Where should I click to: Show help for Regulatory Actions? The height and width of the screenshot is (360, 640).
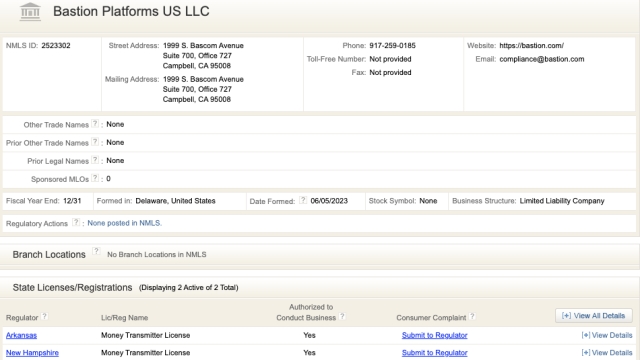pyautogui.click(x=76, y=222)
